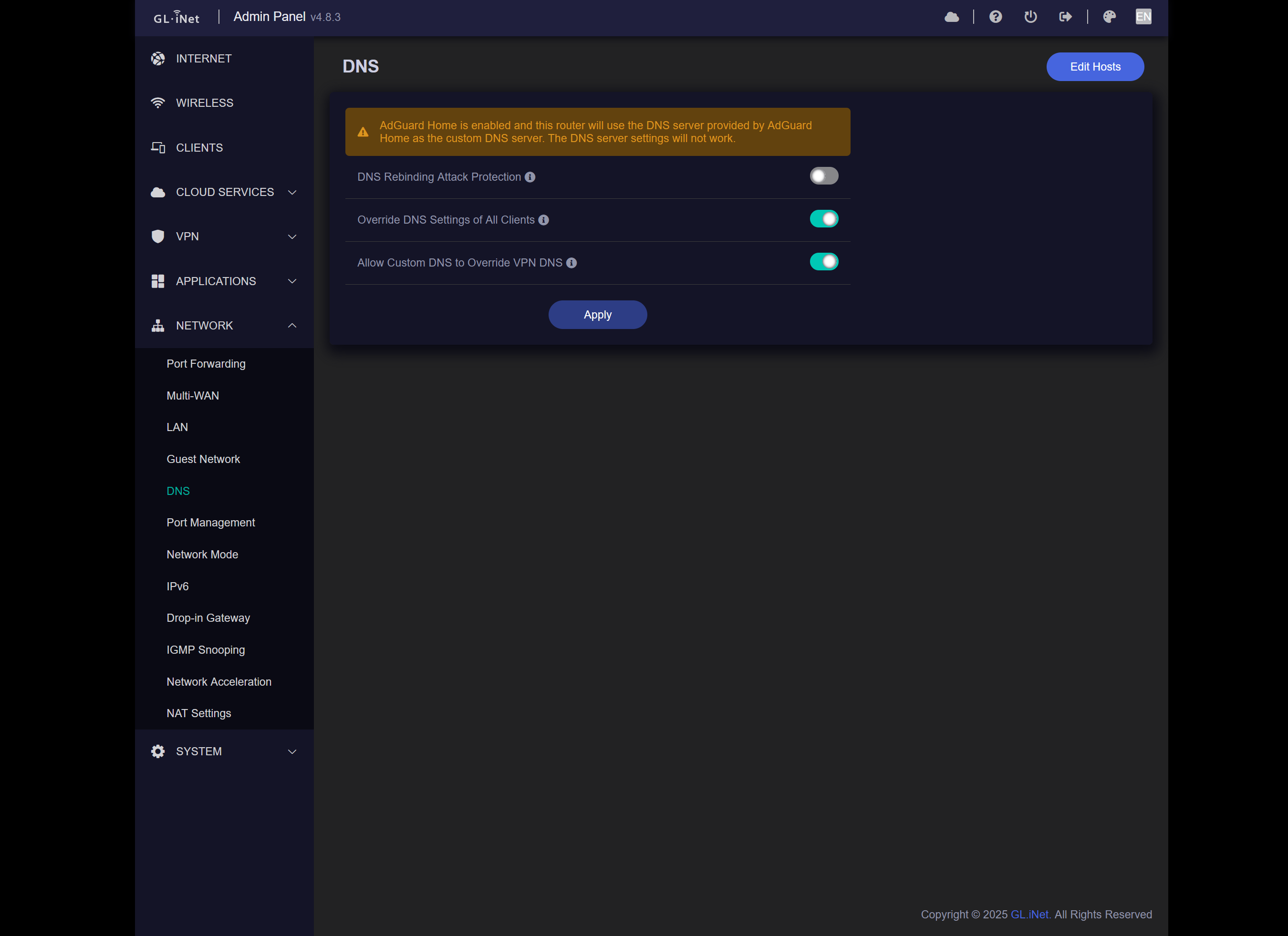Image resolution: width=1288 pixels, height=936 pixels.
Task: Open the theme palette icon
Action: [1109, 17]
